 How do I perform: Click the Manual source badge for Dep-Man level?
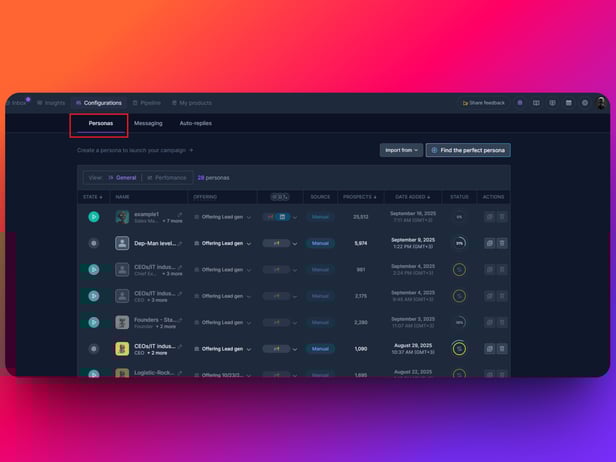(x=320, y=243)
